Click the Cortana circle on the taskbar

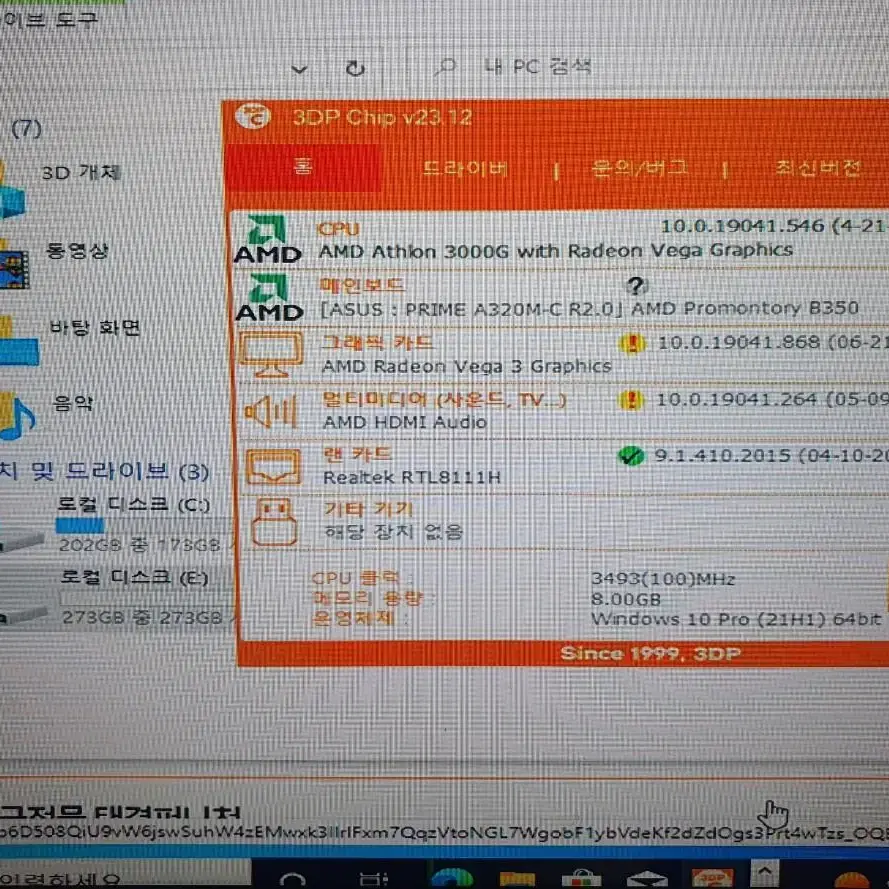tap(293, 880)
